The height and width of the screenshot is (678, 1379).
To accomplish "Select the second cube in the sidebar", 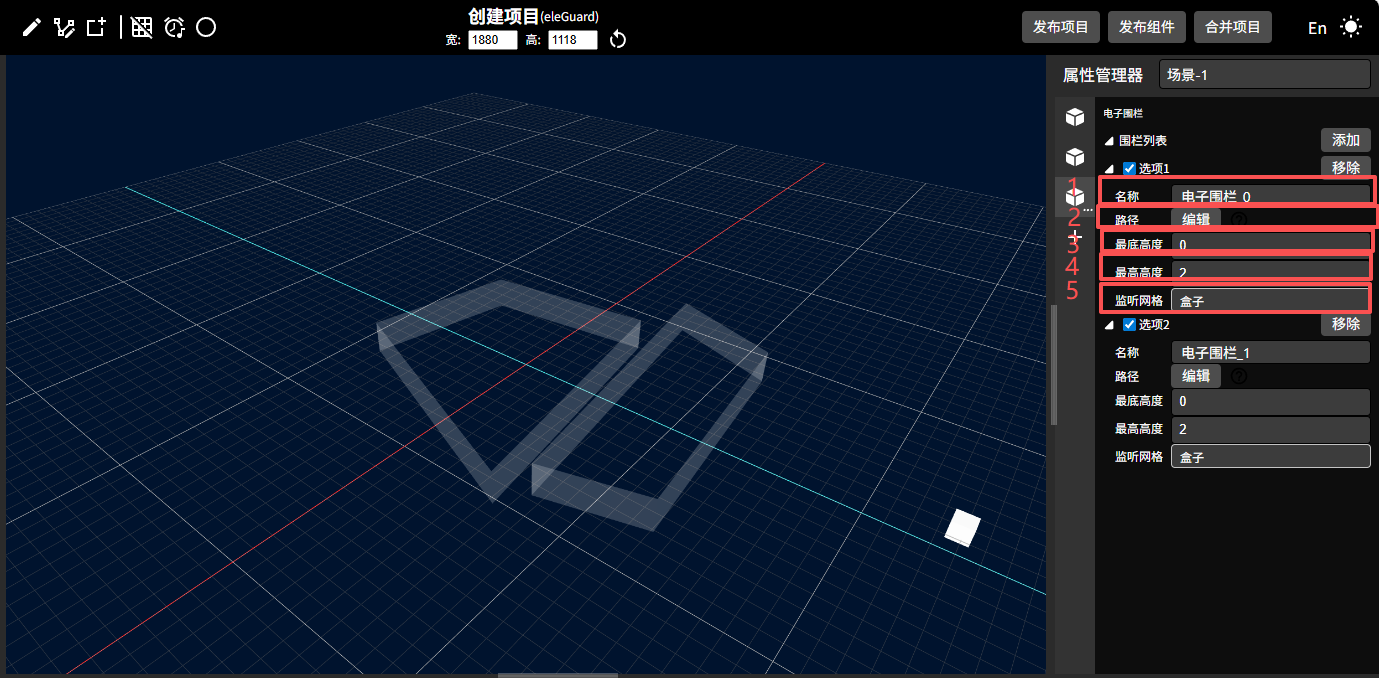I will coord(1075,157).
